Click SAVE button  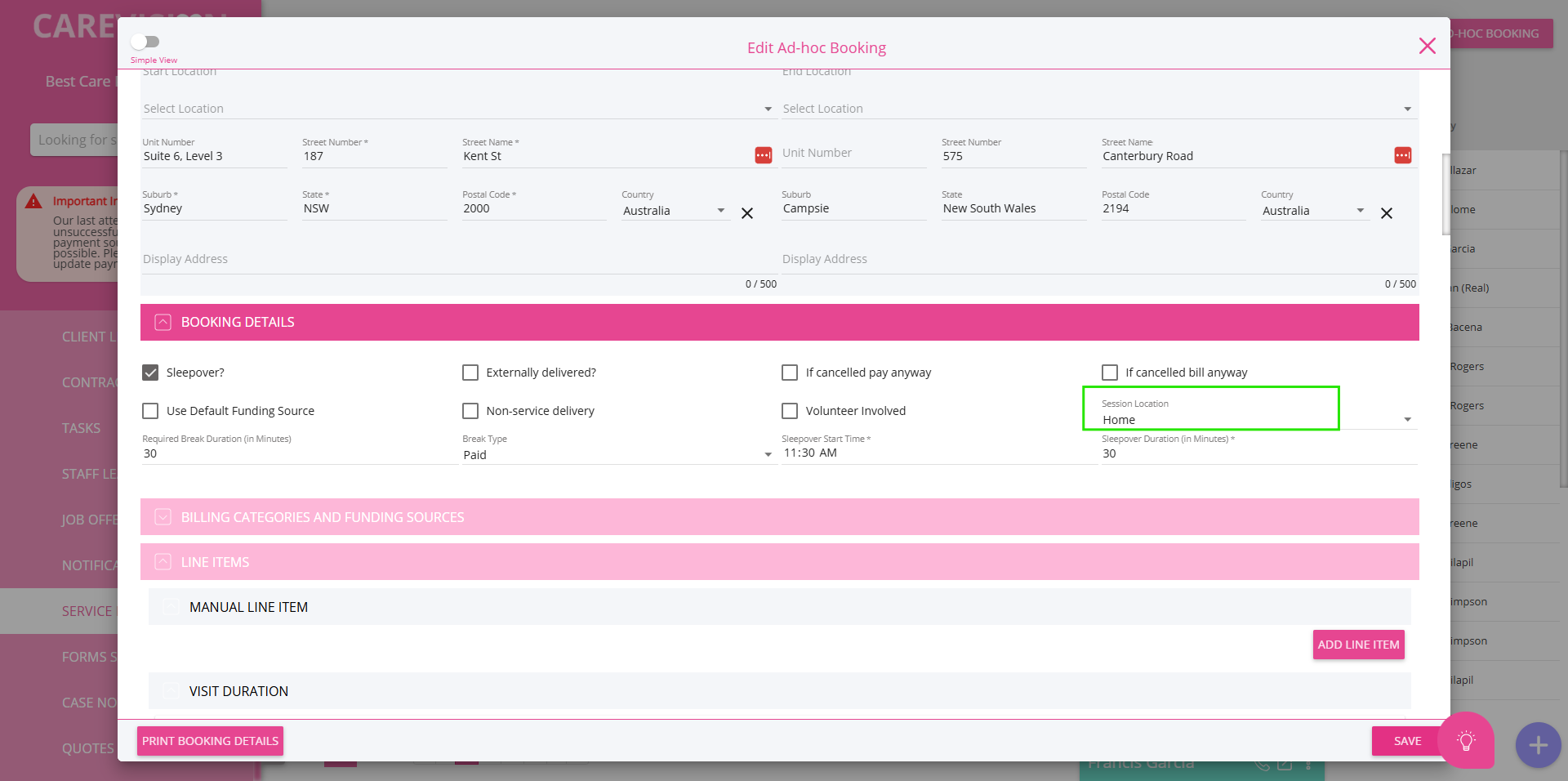pyautogui.click(x=1407, y=741)
